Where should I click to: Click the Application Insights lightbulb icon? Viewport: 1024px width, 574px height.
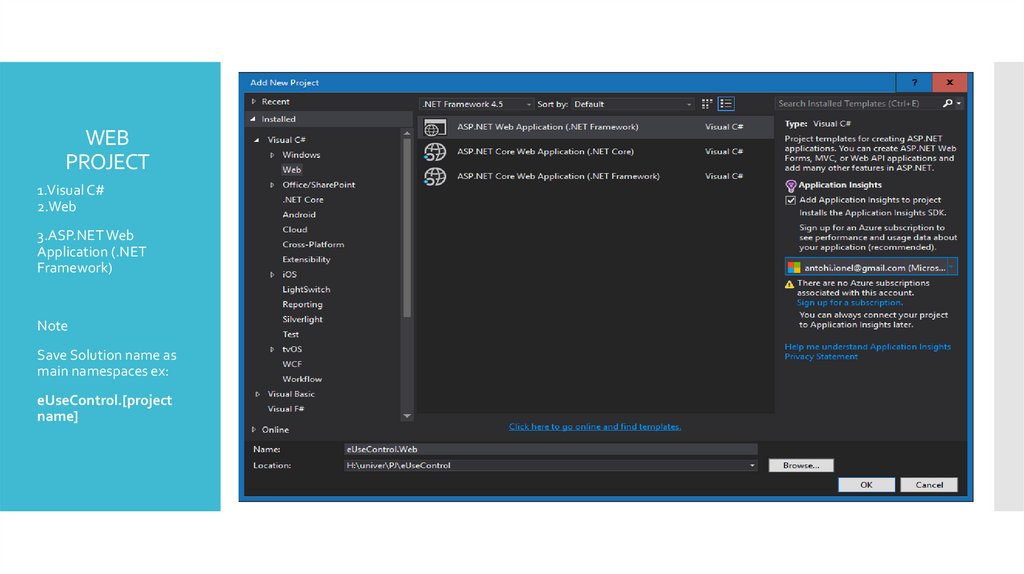coord(790,185)
